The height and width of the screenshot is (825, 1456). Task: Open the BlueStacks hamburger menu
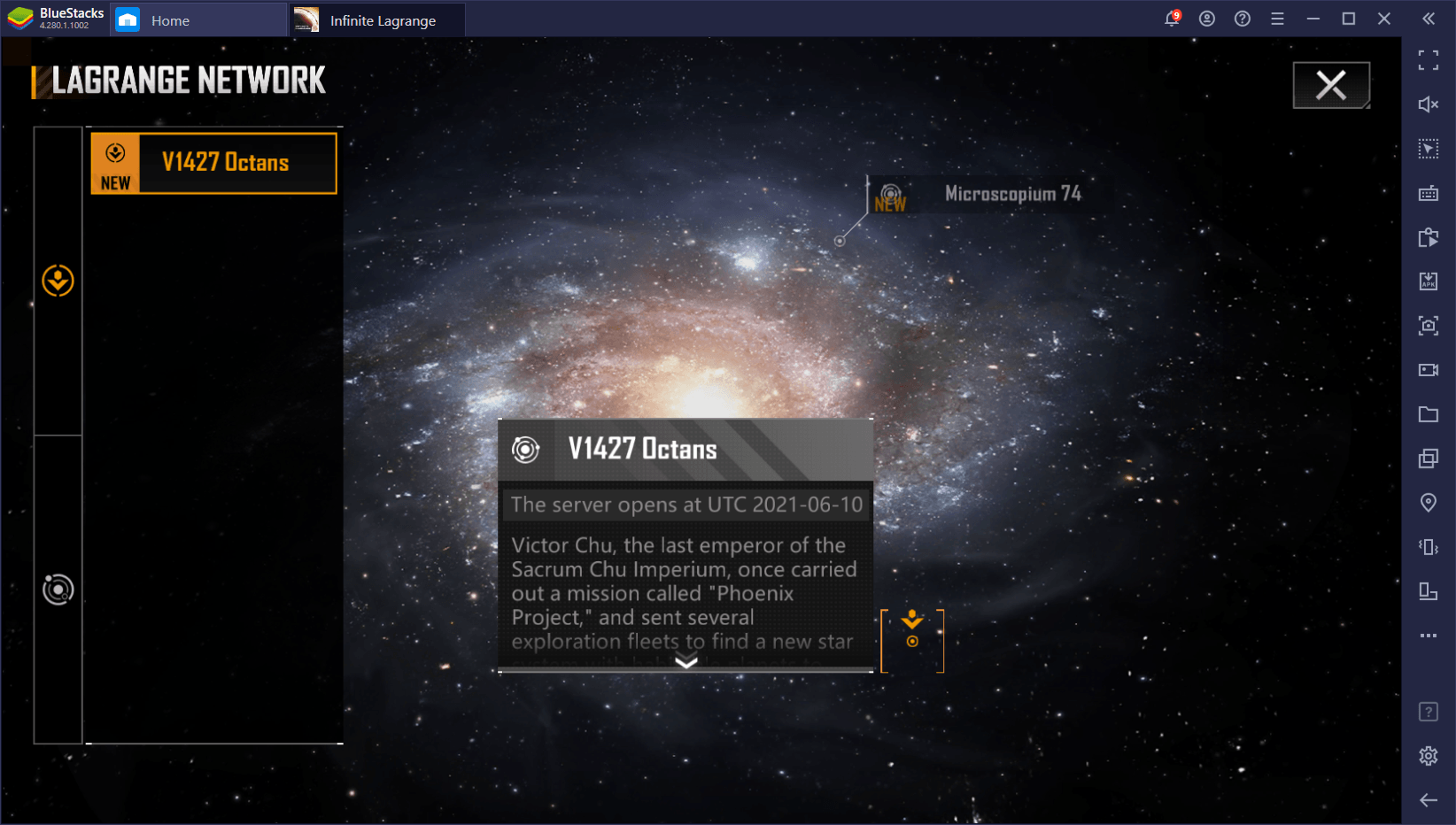tap(1277, 19)
